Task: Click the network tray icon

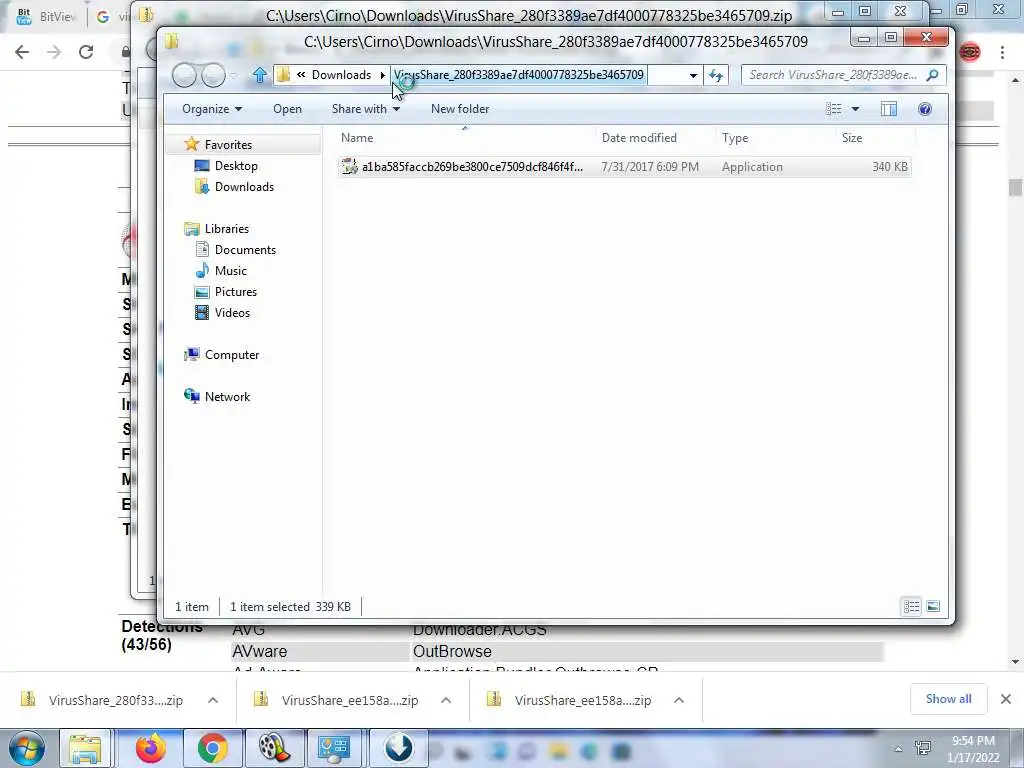Action: (x=923, y=748)
